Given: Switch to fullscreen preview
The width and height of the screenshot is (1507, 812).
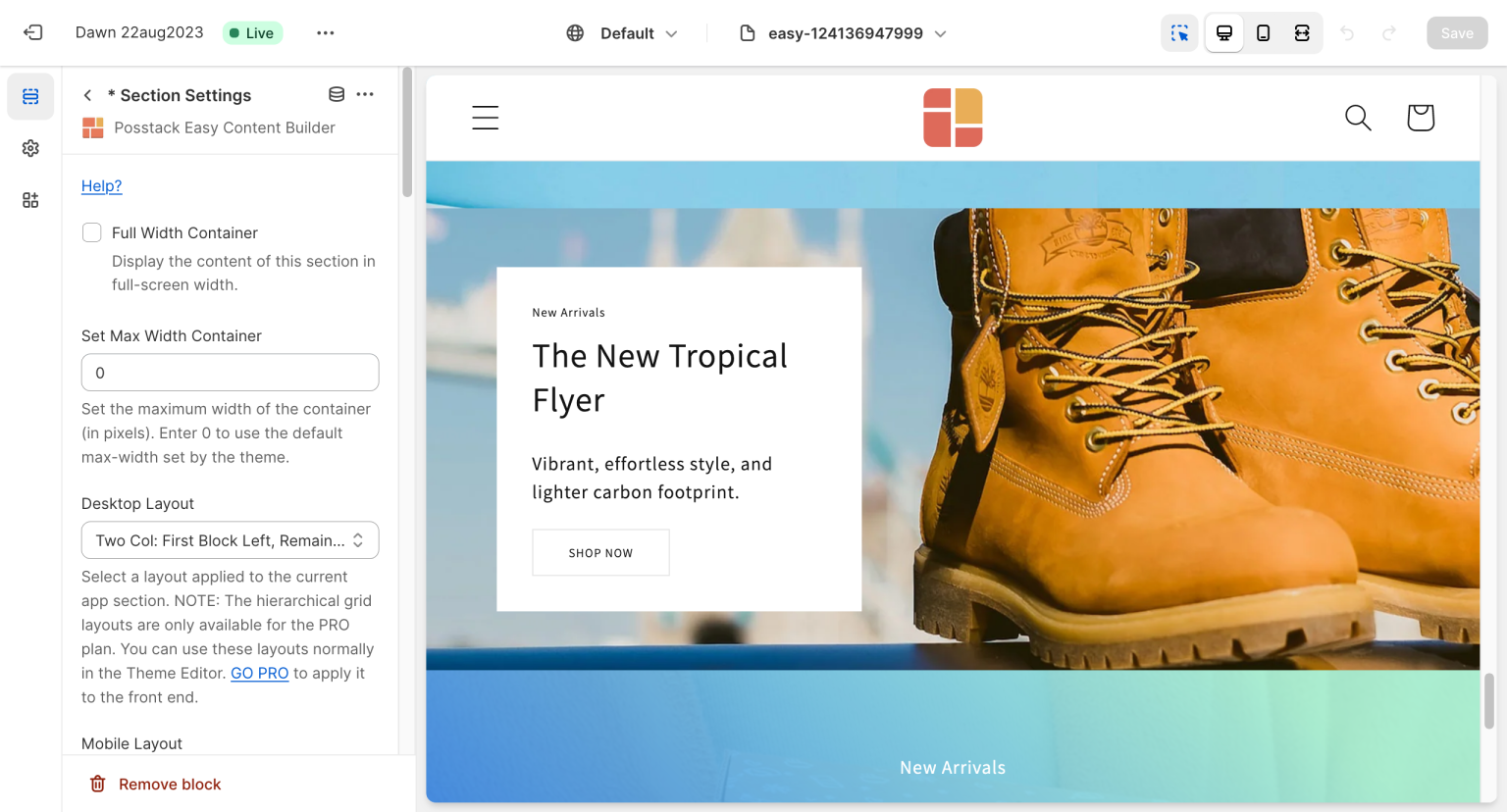Looking at the screenshot, I should 1302,33.
